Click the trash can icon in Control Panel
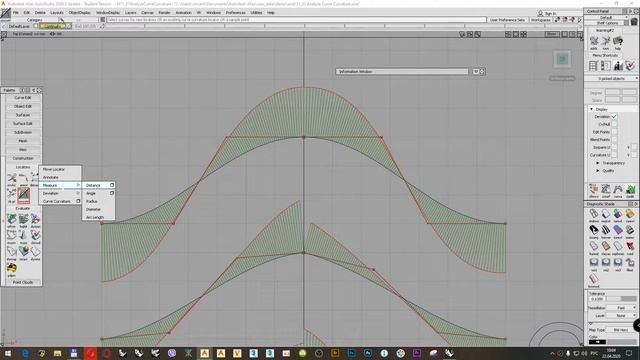This screenshot has height=360, width=640. tap(634, 21)
